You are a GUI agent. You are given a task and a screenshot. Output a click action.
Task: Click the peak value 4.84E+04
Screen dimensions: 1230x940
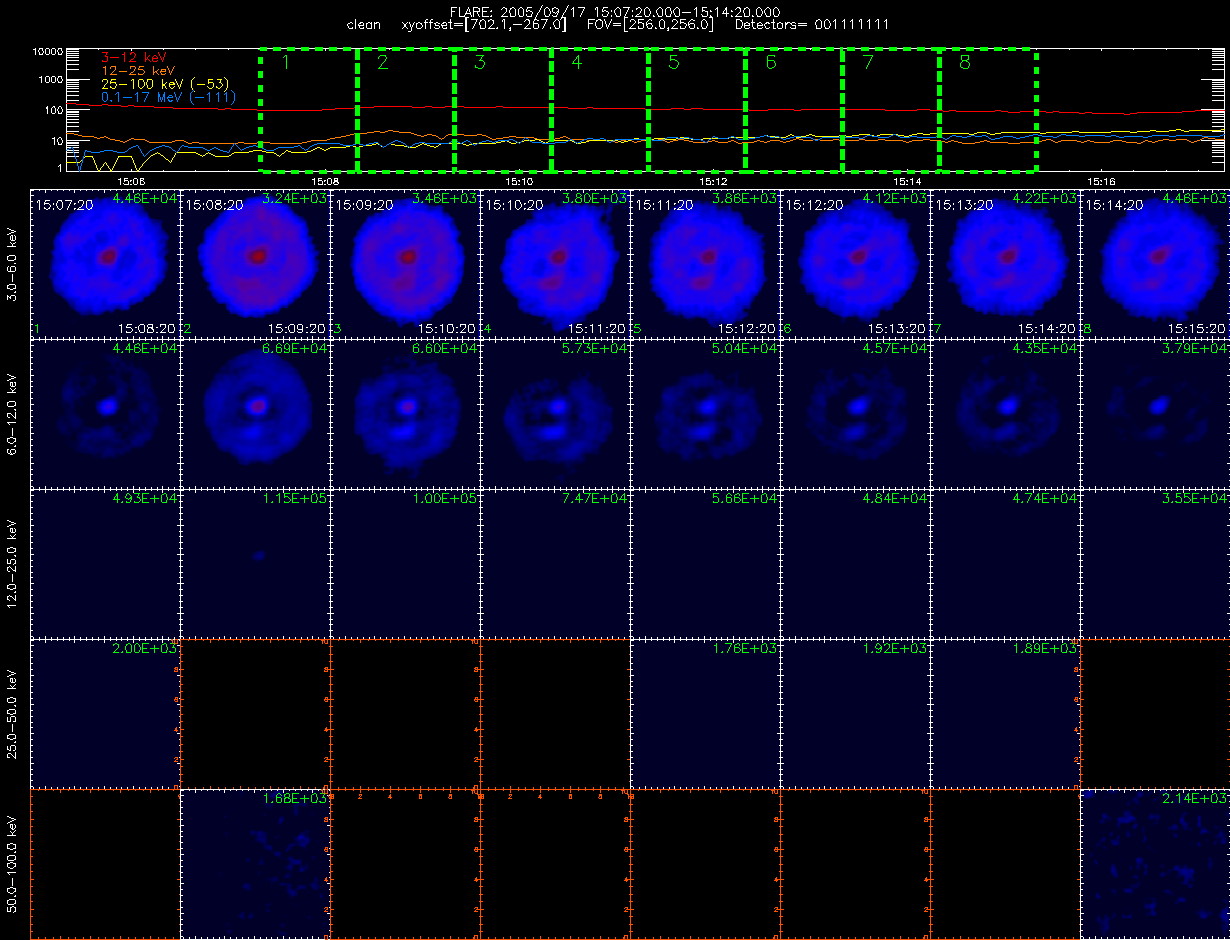click(x=895, y=499)
